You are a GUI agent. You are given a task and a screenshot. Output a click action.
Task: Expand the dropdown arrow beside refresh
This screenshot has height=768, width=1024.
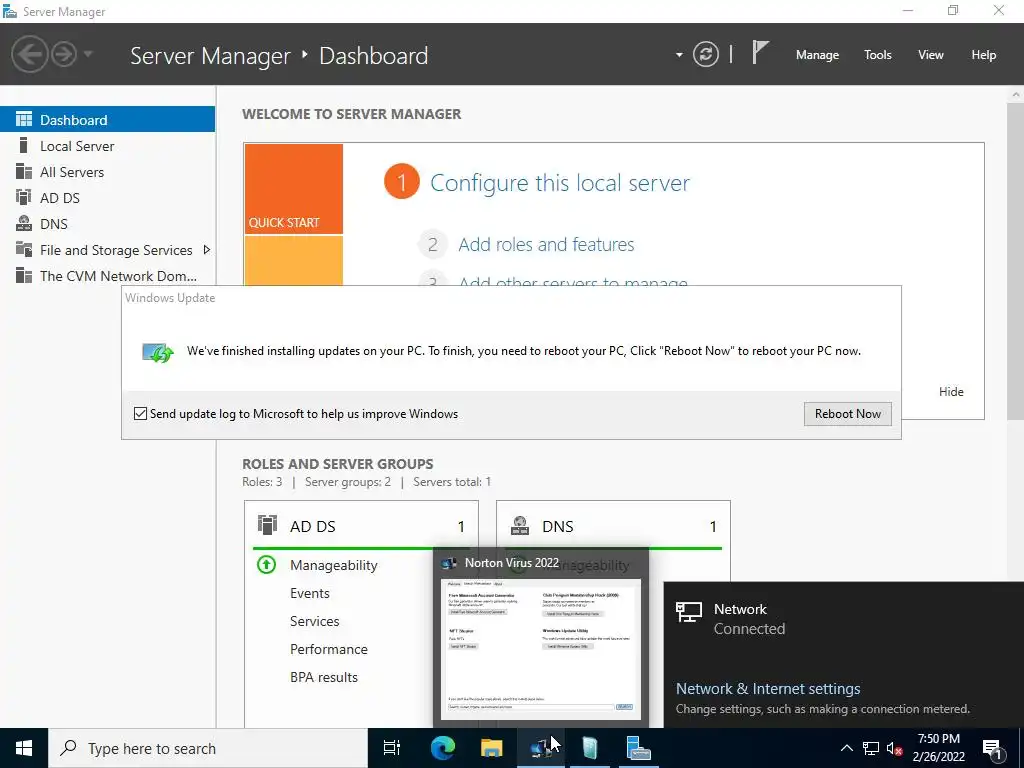[679, 55]
